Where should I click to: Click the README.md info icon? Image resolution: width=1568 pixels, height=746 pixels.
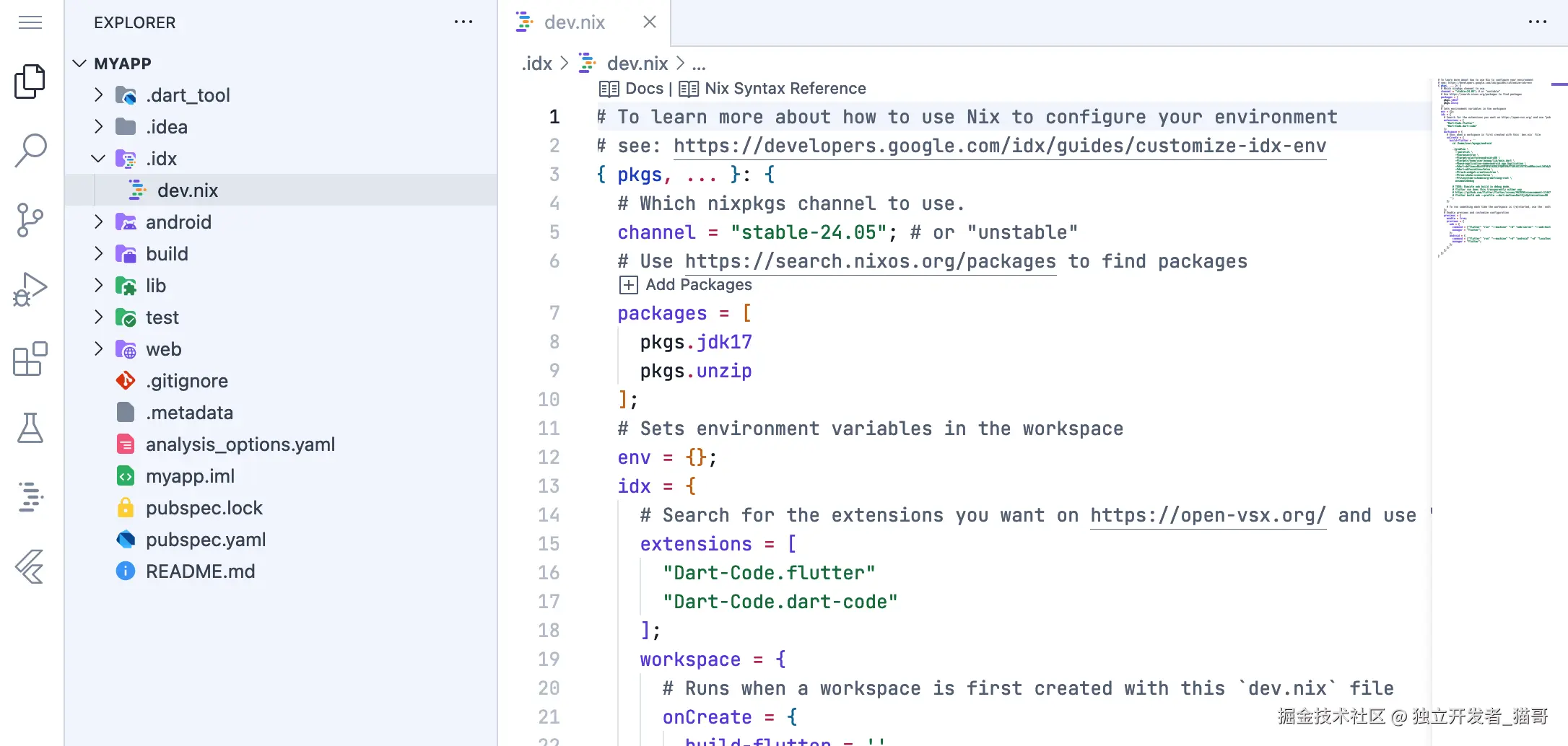126,571
